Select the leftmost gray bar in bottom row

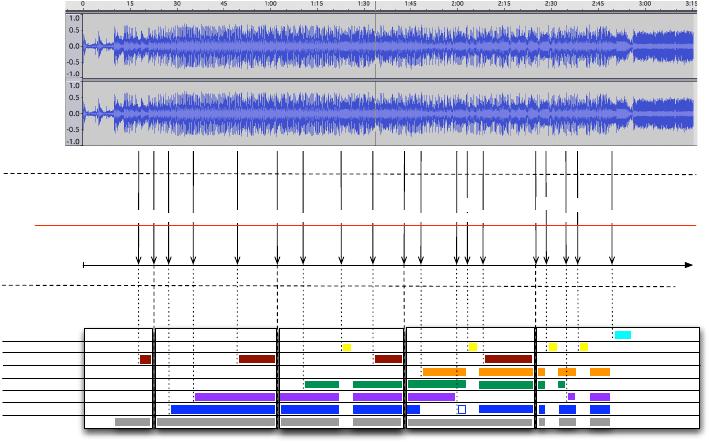tap(132, 422)
